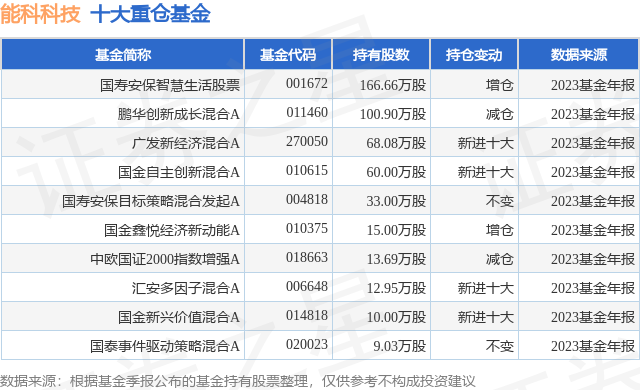Select the 数据来源 footnote disclaimer text
This screenshot has height=390, width=640.
point(238,381)
